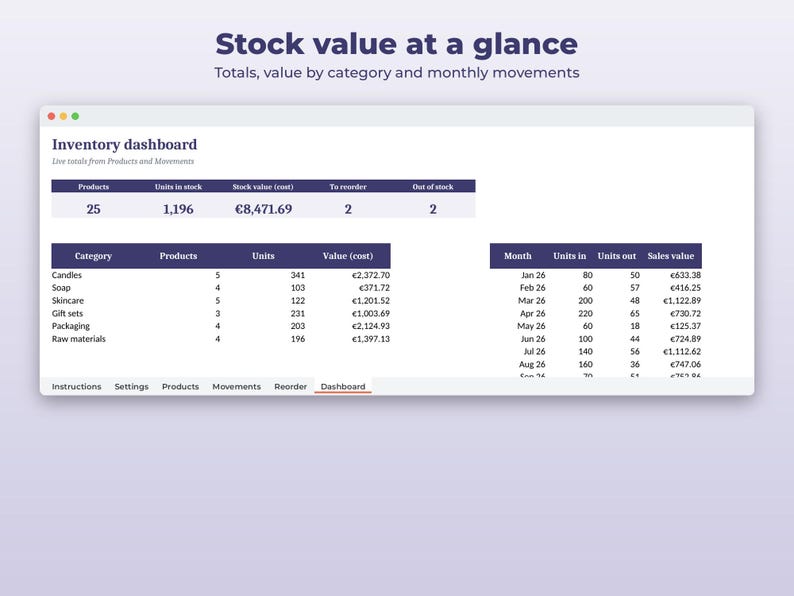Click Raw materials value €1,397.13
Viewport: 794px width, 596px height.
coord(371,339)
